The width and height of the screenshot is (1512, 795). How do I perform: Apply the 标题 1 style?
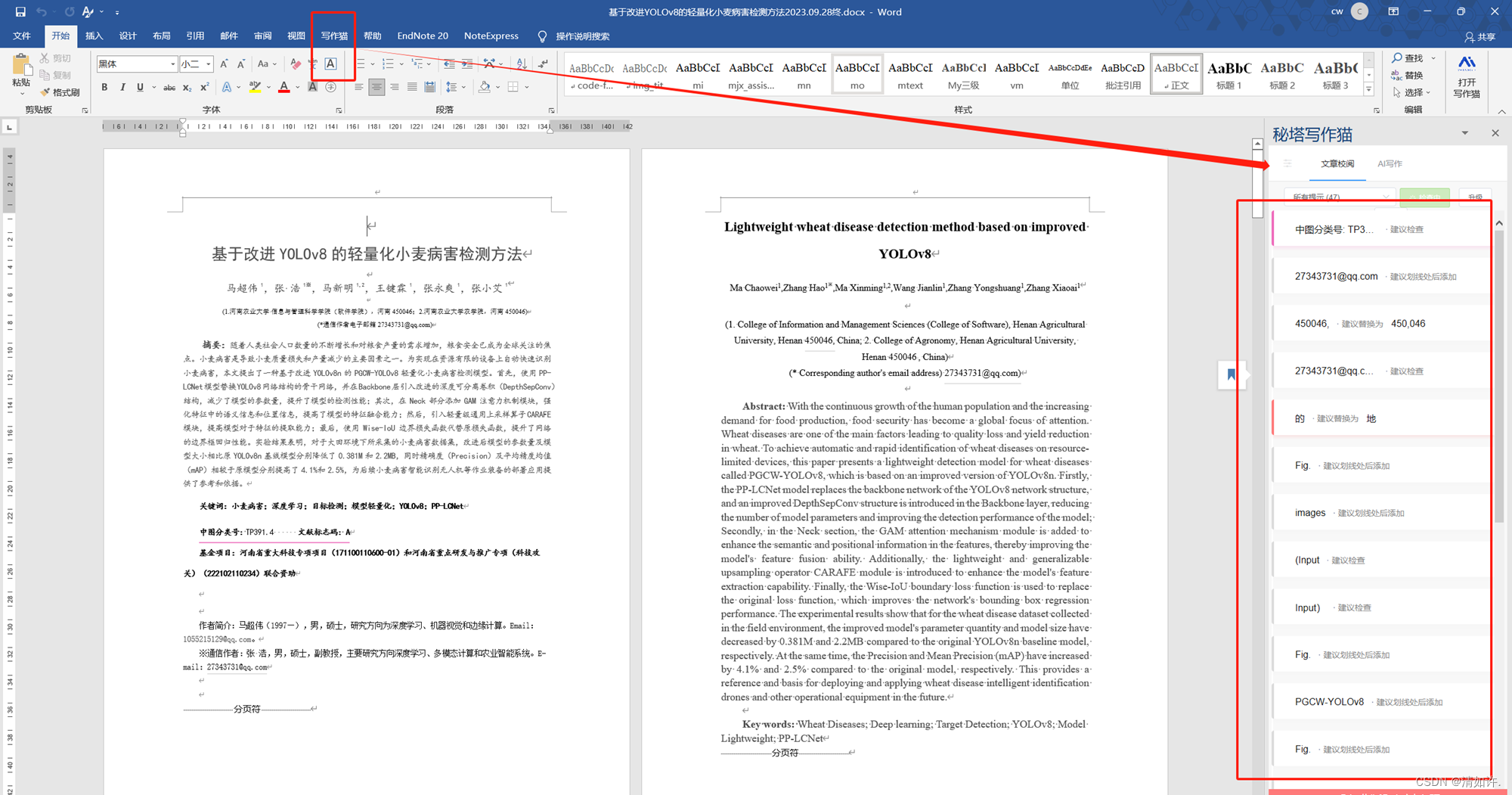tap(1228, 74)
